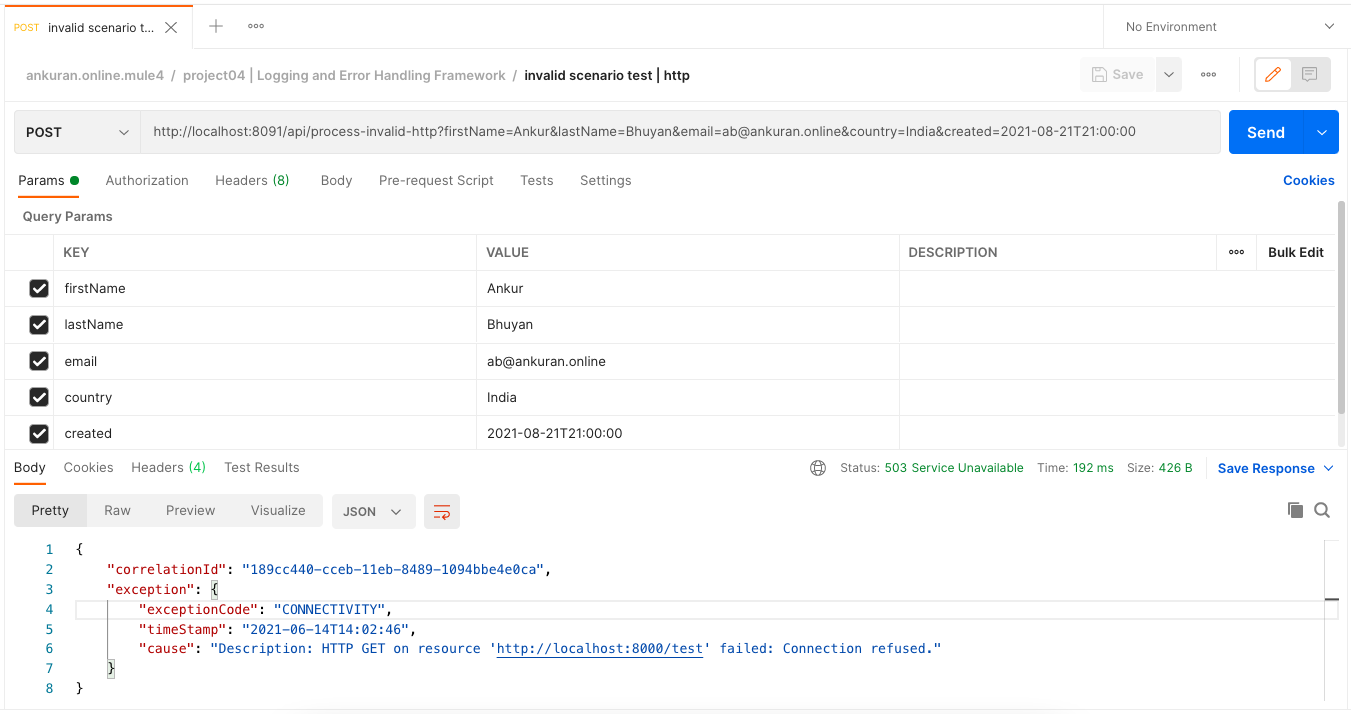Close the invalid scenario test tab
This screenshot has width=1351, height=714.
(171, 28)
